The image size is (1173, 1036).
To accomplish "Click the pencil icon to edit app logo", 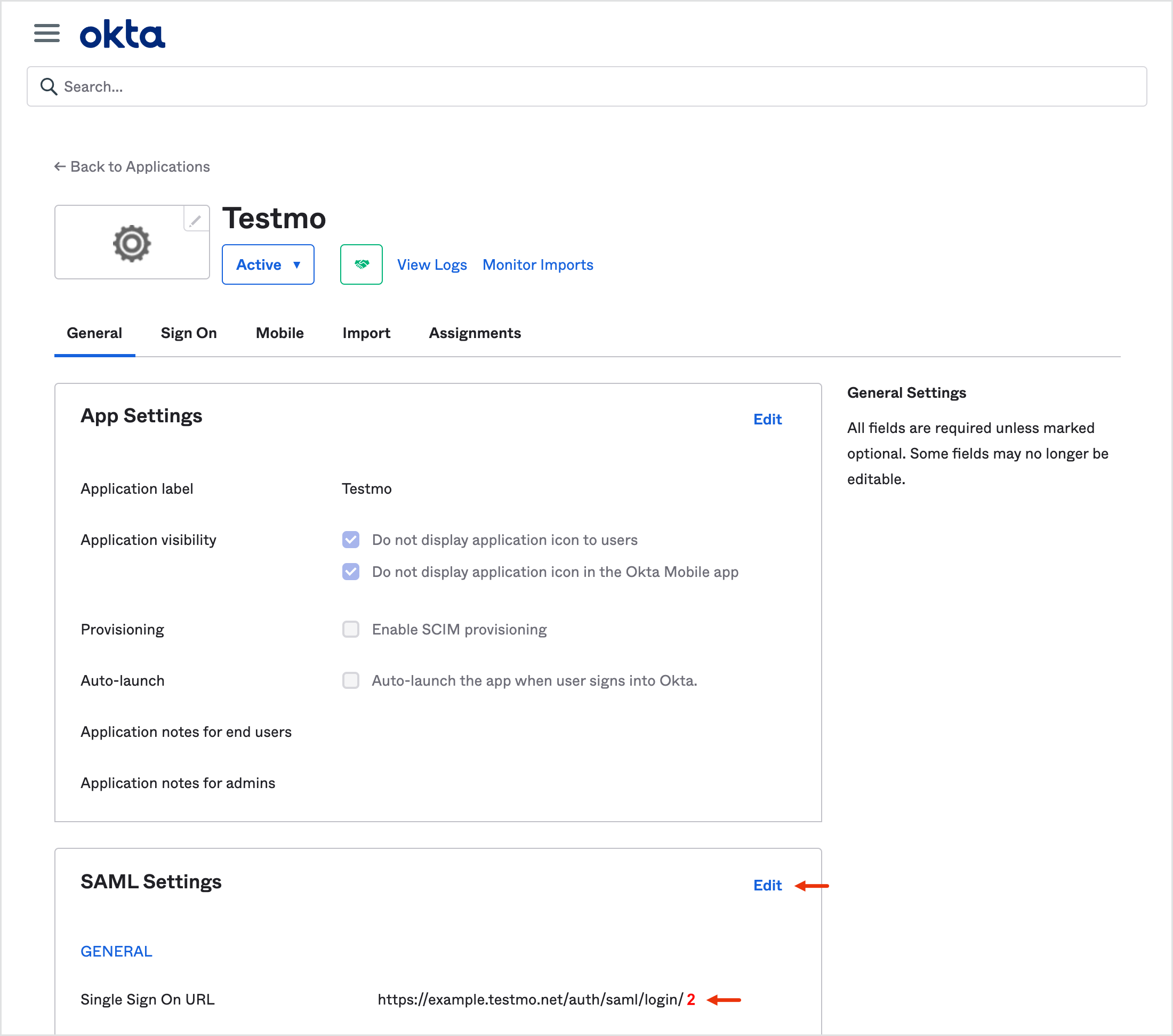I will click(x=196, y=220).
